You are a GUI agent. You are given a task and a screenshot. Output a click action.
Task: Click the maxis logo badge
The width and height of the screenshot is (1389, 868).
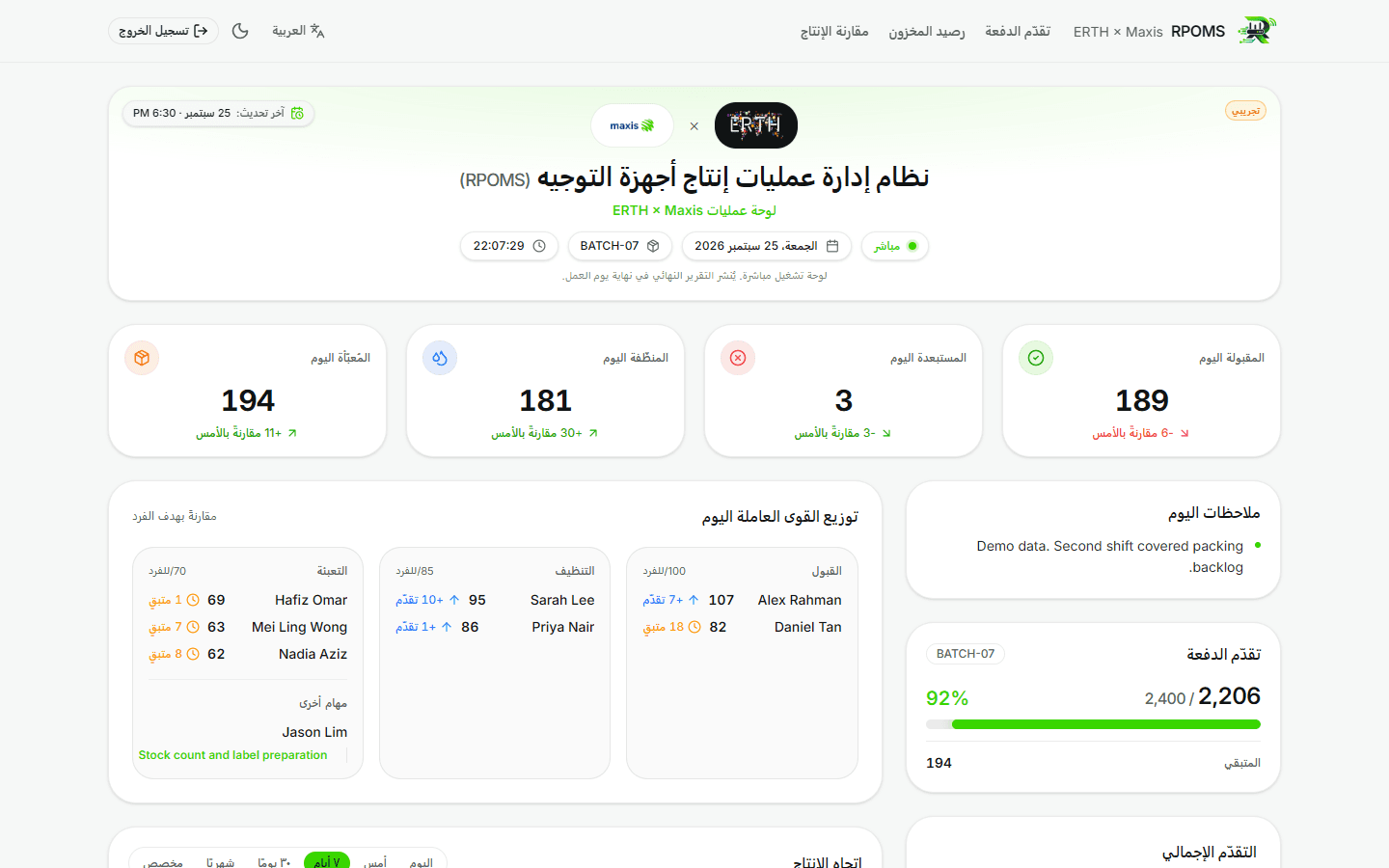click(x=632, y=125)
